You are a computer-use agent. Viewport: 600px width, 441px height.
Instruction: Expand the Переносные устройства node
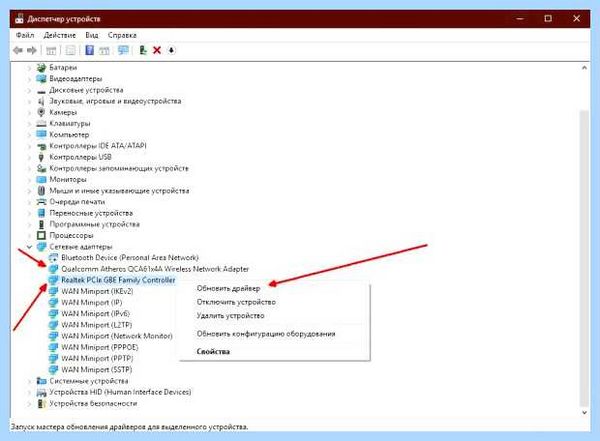point(29,213)
